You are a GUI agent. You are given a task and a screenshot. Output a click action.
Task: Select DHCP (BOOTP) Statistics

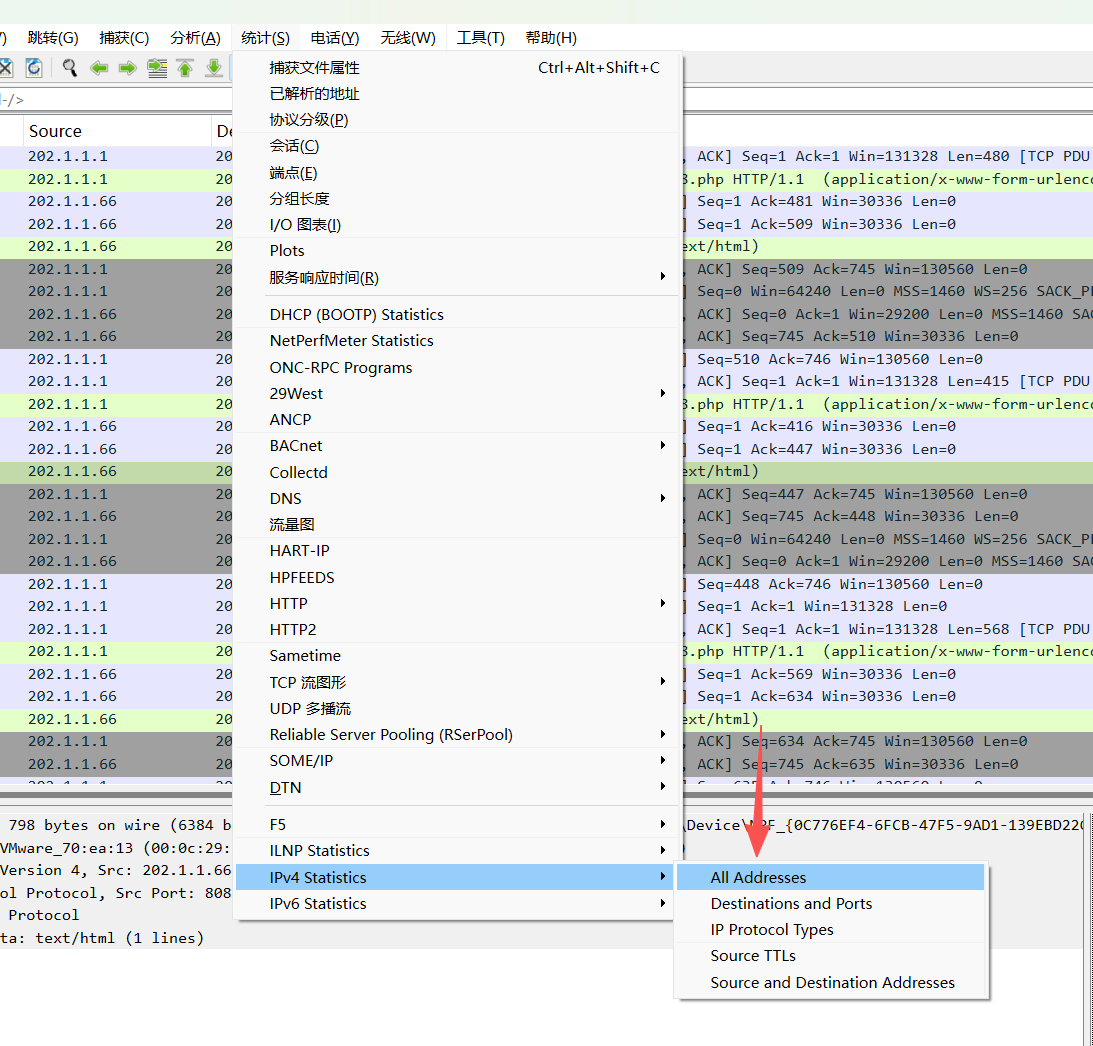pyautogui.click(x=457, y=315)
